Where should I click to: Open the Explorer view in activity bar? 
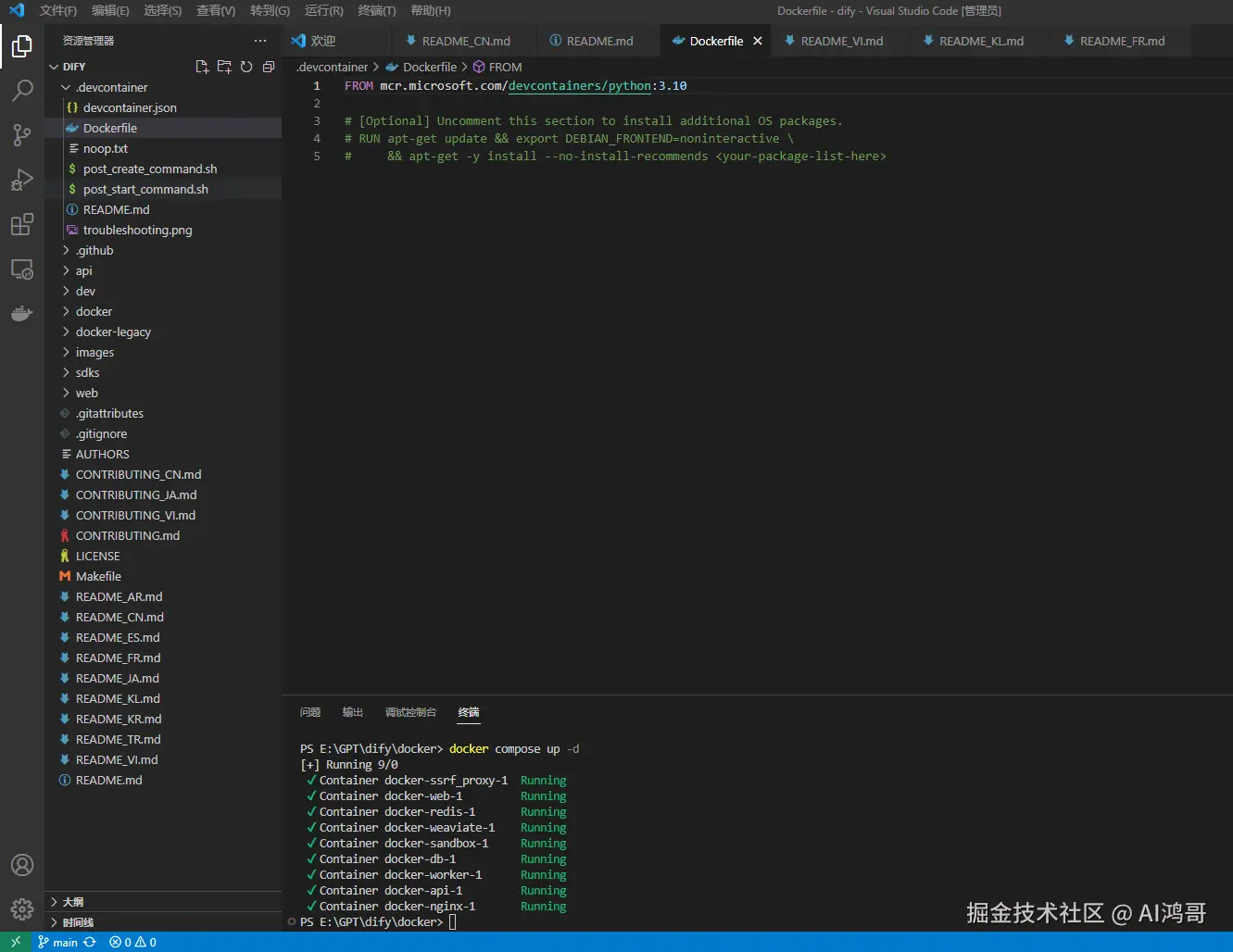click(x=22, y=45)
